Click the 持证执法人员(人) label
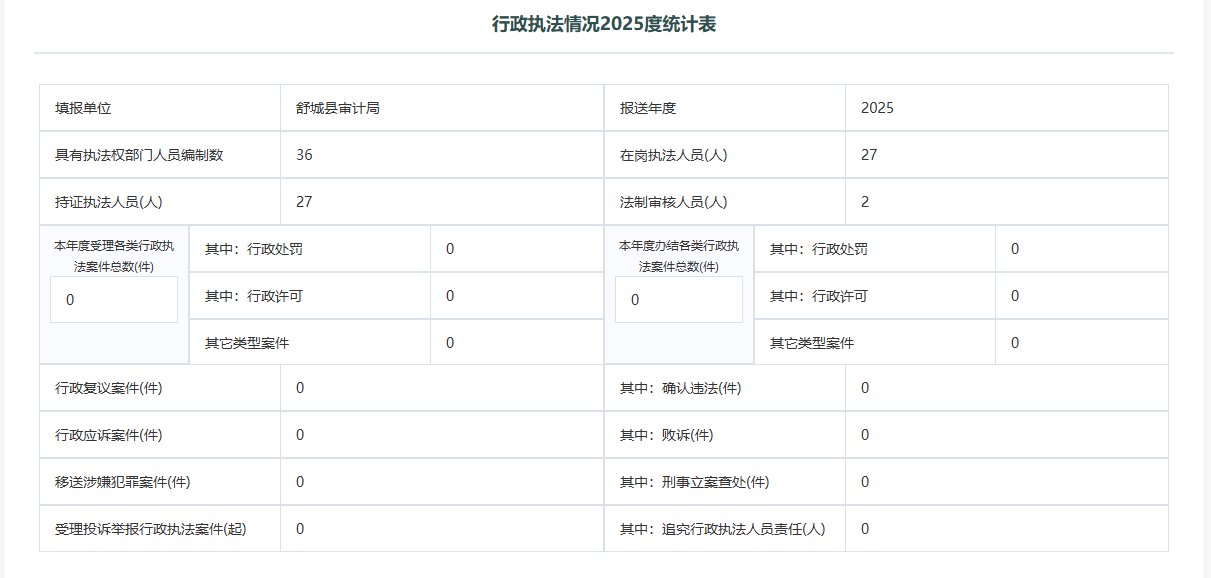The width and height of the screenshot is (1211, 578). [109, 202]
